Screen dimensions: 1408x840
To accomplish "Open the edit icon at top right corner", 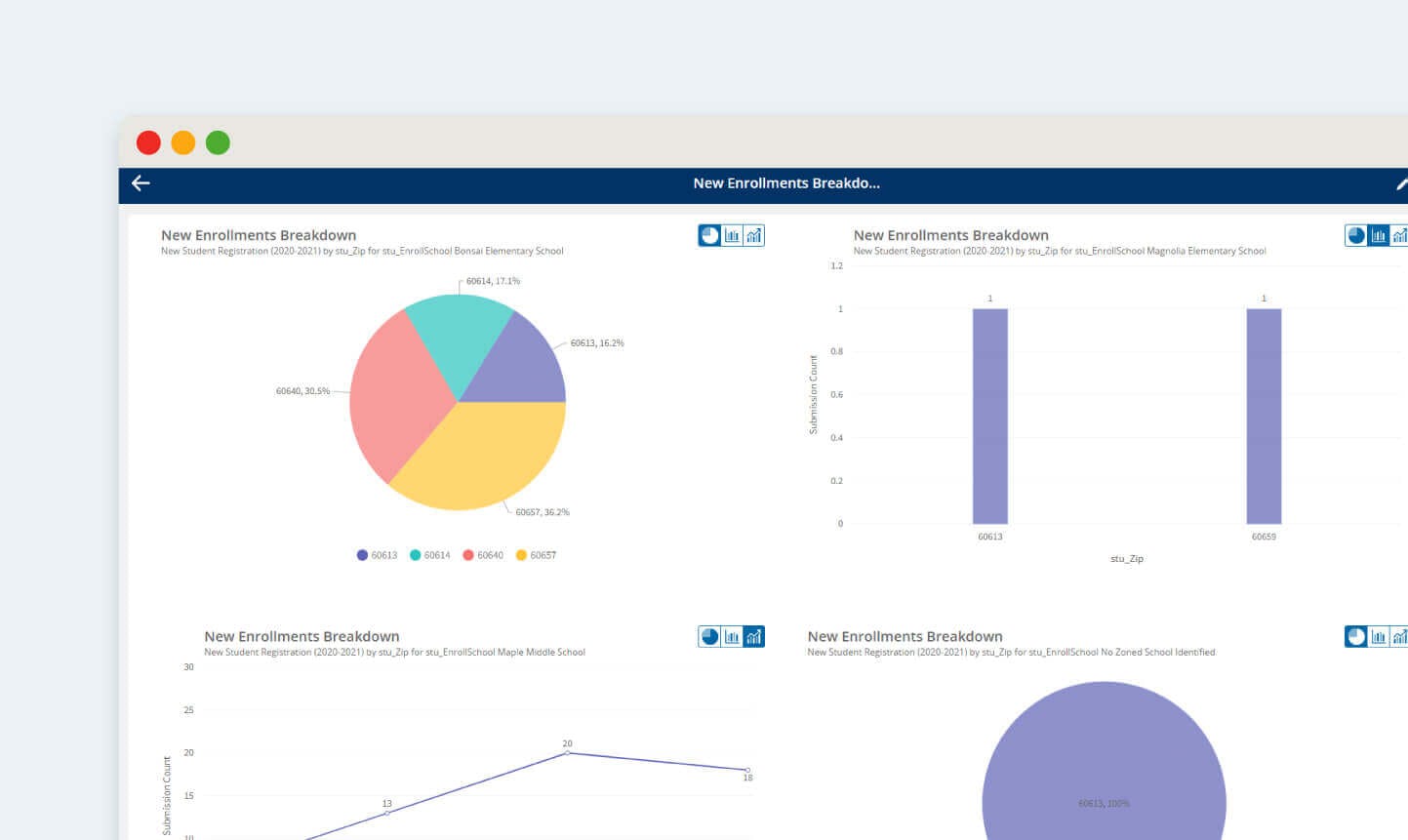I will pos(1402,183).
